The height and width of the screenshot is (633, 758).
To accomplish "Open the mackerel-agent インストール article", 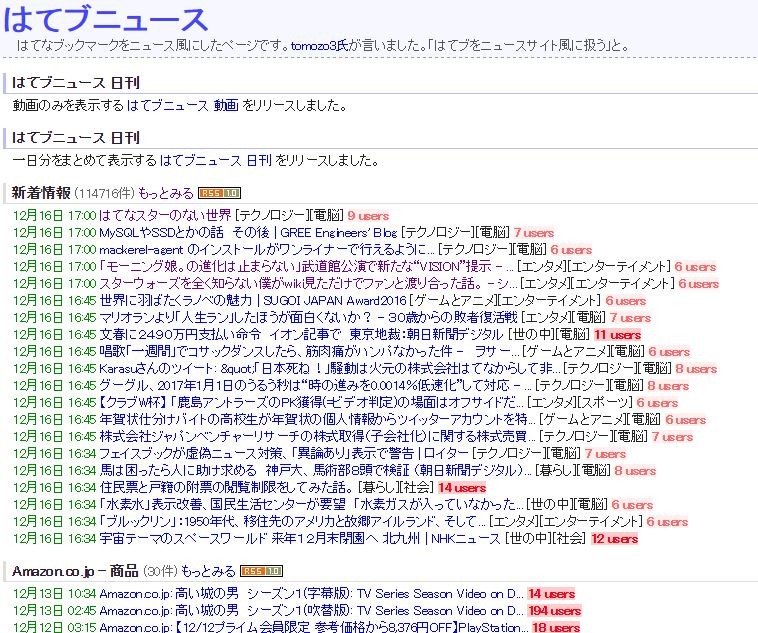I will pos(266,250).
